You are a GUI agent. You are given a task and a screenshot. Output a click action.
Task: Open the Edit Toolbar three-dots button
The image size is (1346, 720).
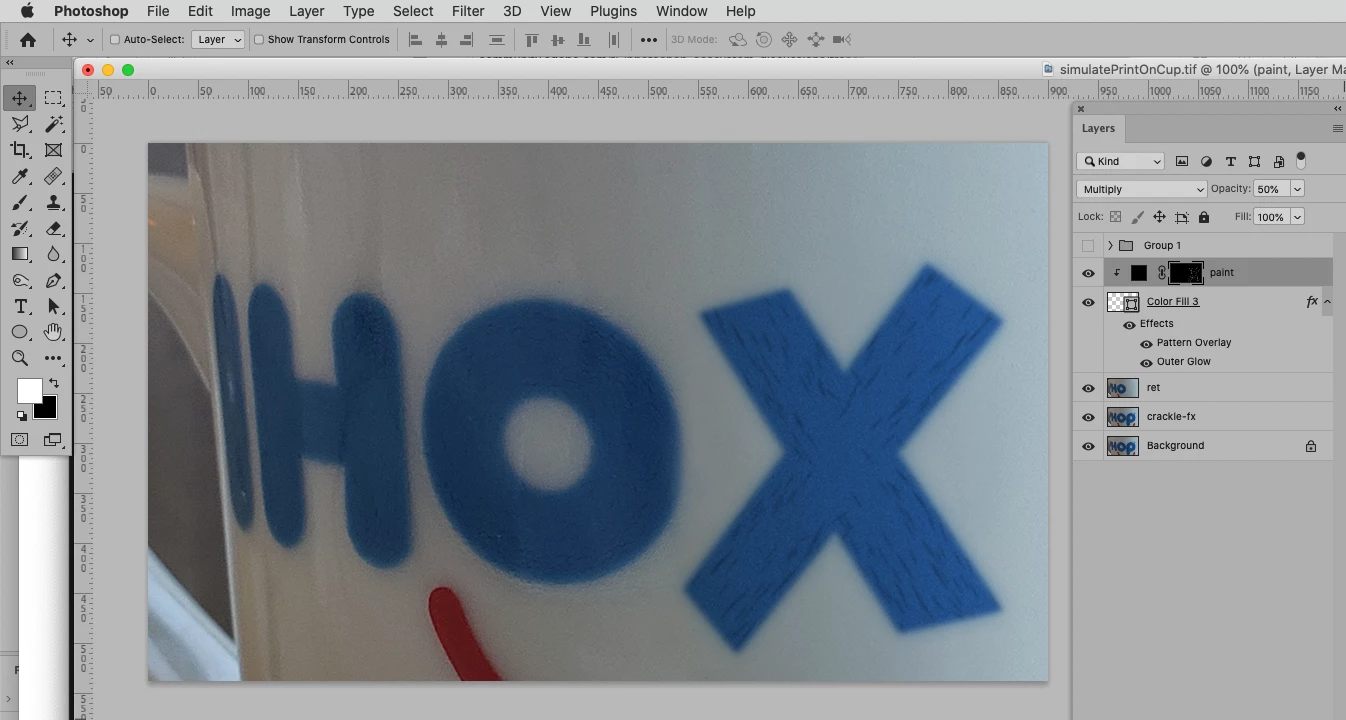tap(53, 358)
